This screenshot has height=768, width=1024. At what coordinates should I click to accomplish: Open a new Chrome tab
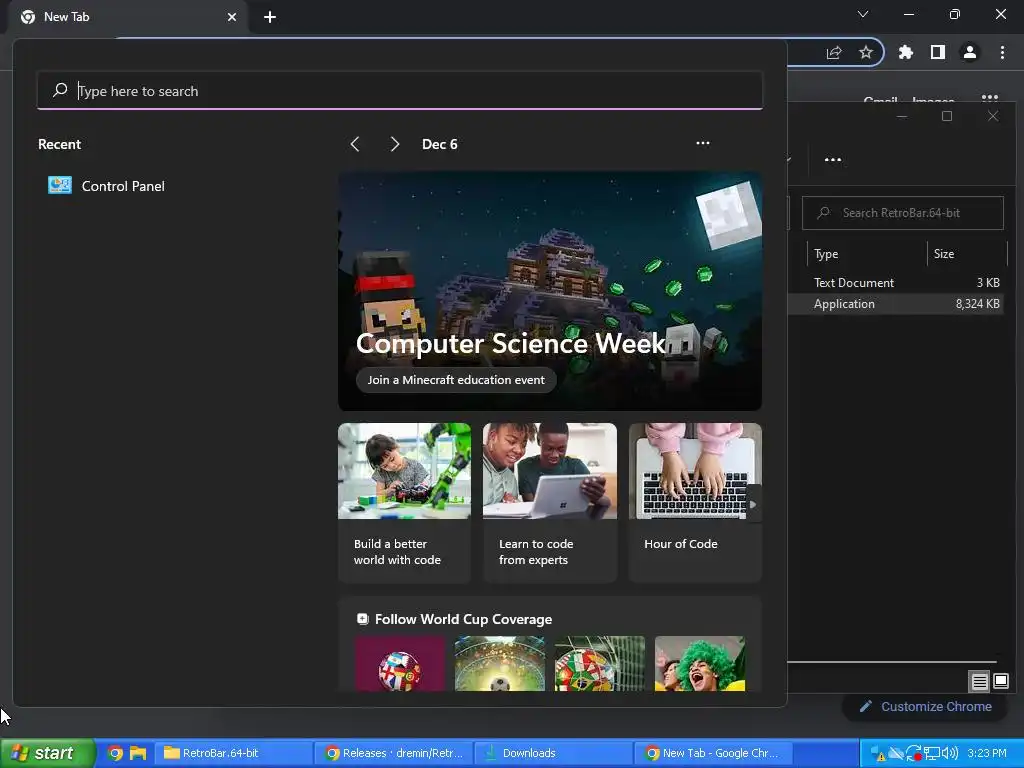[x=270, y=17]
